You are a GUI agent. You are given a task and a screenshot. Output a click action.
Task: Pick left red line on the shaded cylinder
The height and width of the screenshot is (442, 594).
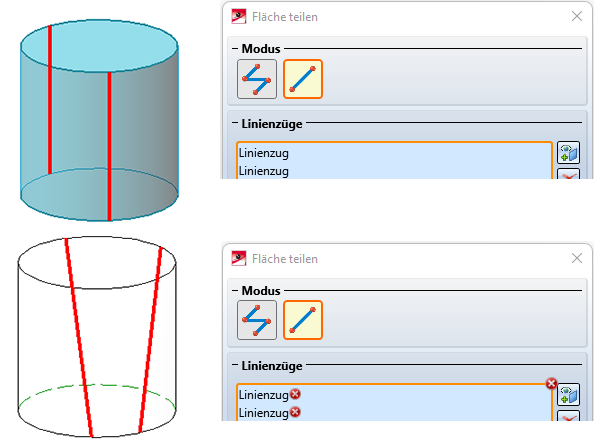(x=50, y=99)
